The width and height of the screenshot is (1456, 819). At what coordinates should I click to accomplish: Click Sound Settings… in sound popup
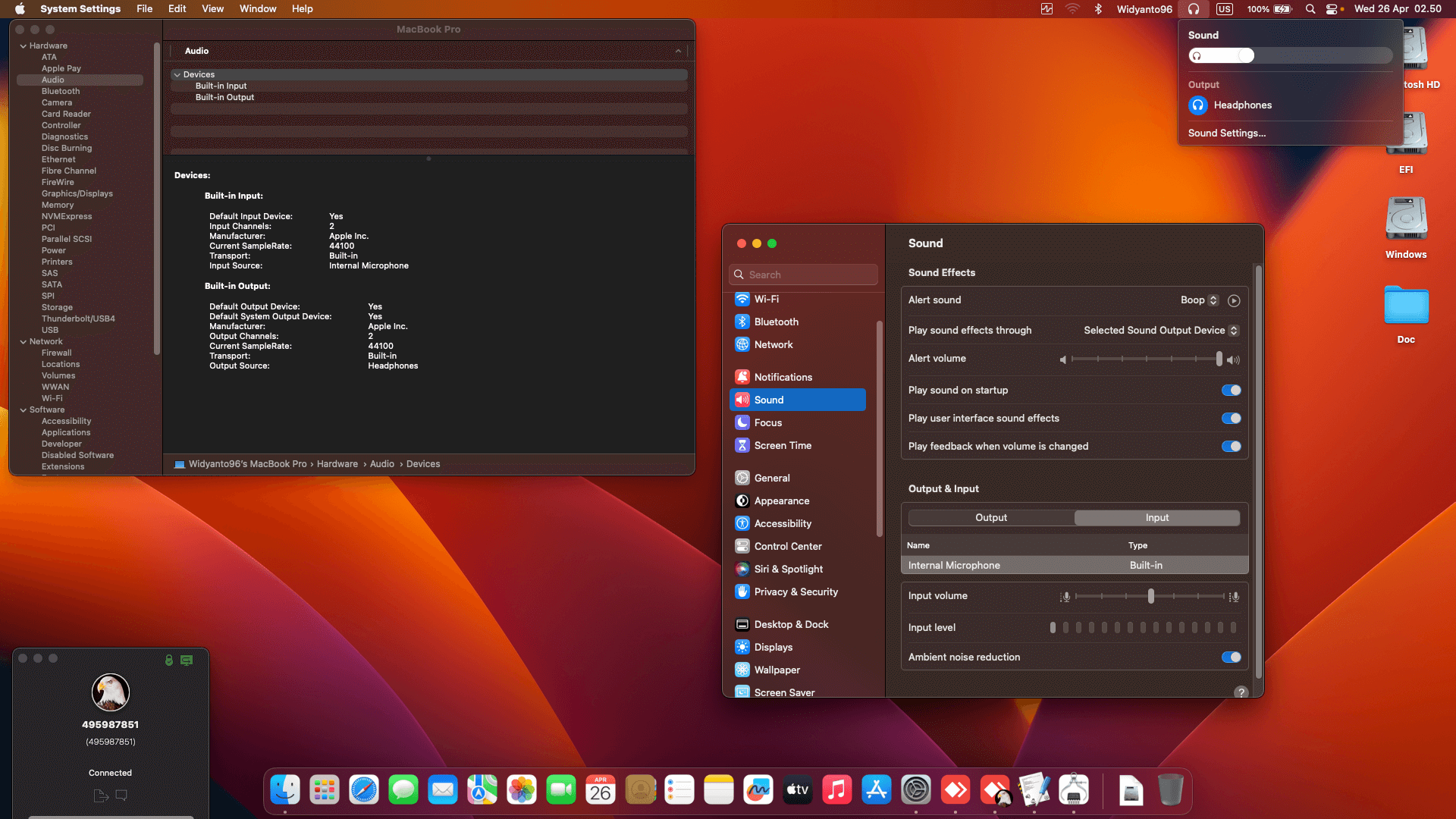pos(1227,133)
